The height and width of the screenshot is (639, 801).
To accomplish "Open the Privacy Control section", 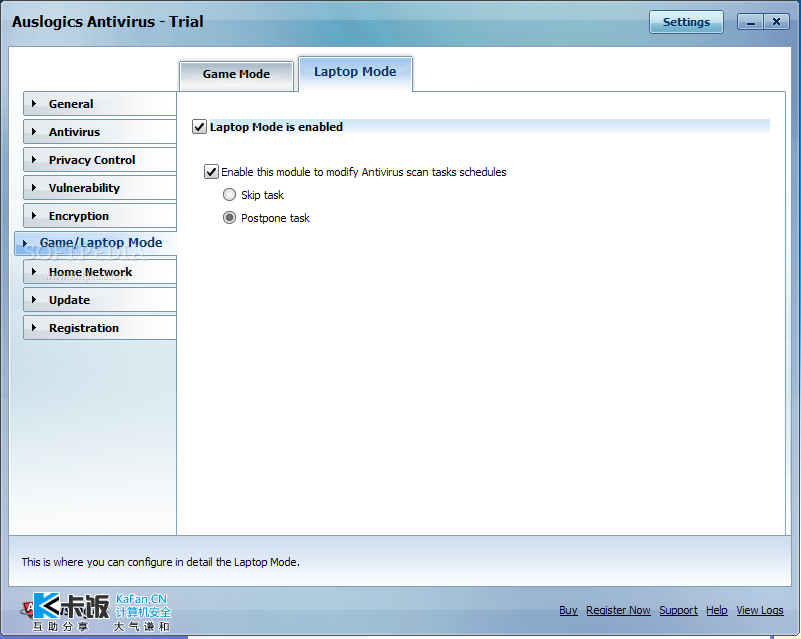I will (x=100, y=160).
